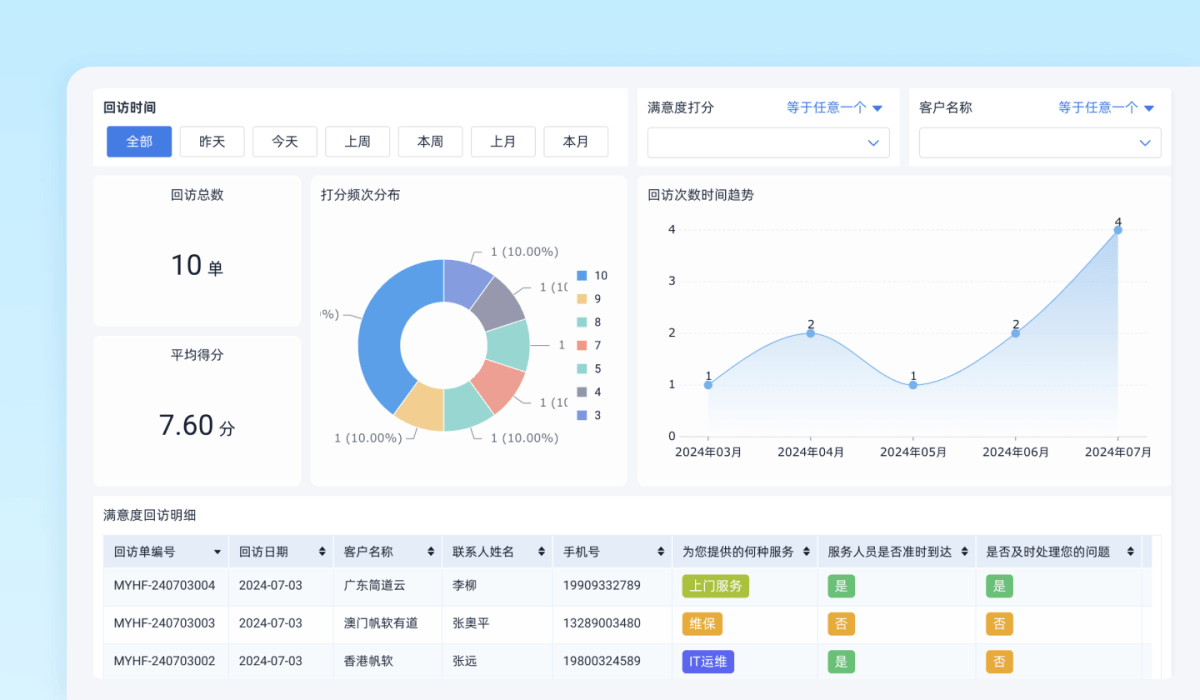Toggle legend swatch for score 3

(582, 415)
